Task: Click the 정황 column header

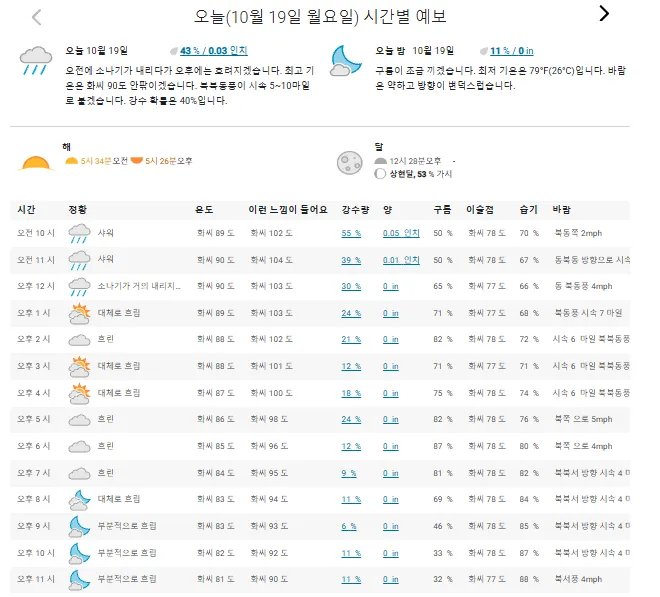Action: pos(78,210)
